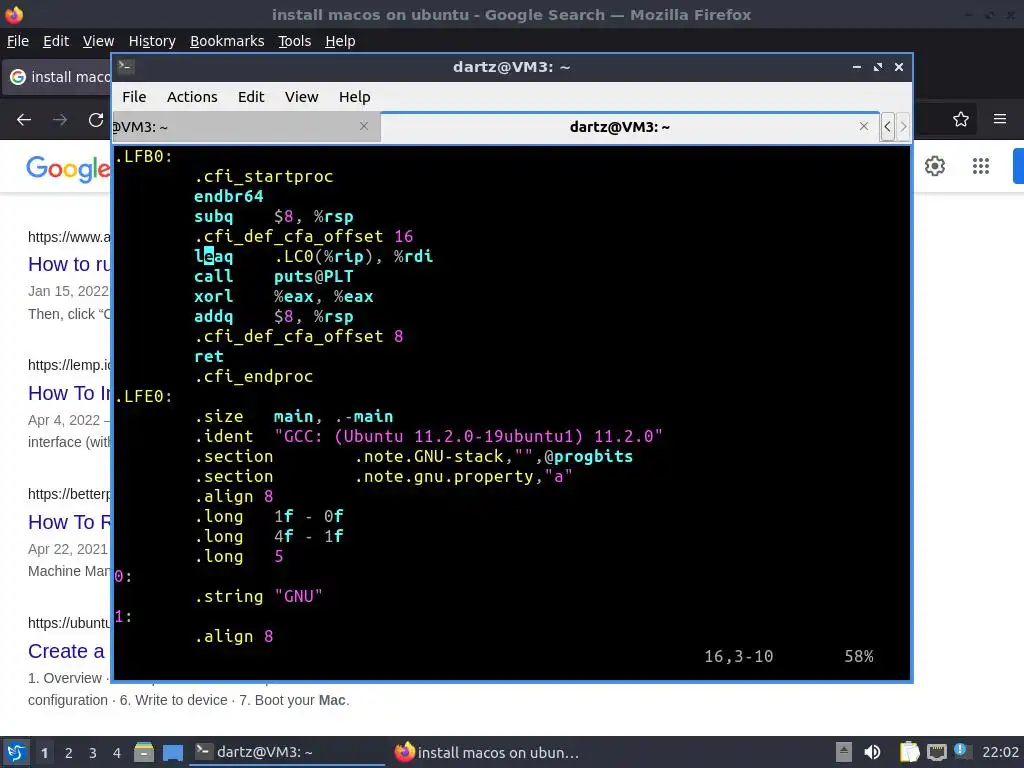Open Google search settings gear
Viewport: 1024px width, 768px height.
[x=935, y=166]
